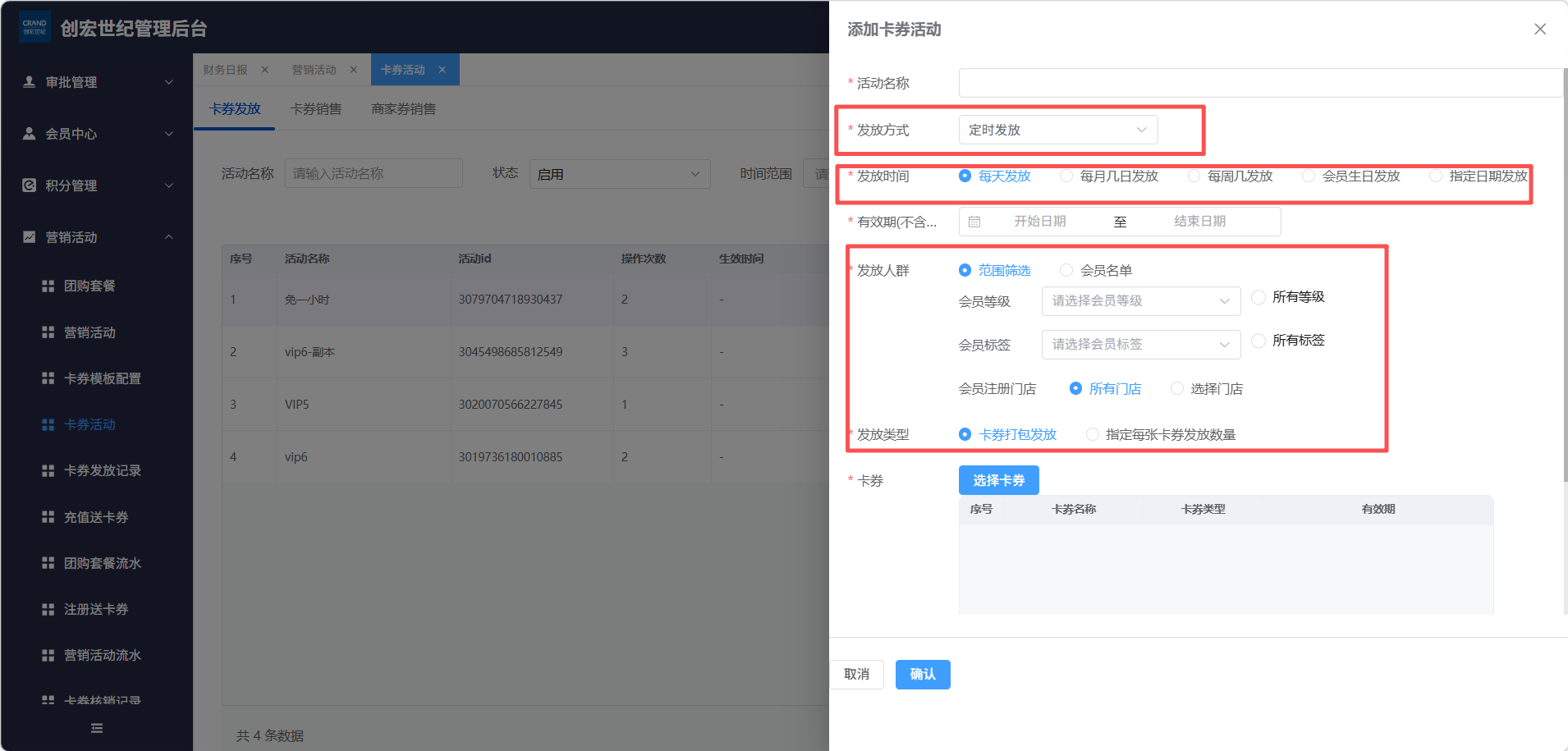Open the 请选择会员等级 dropdown
Viewport: 1568px width, 751px height.
click(x=1139, y=301)
